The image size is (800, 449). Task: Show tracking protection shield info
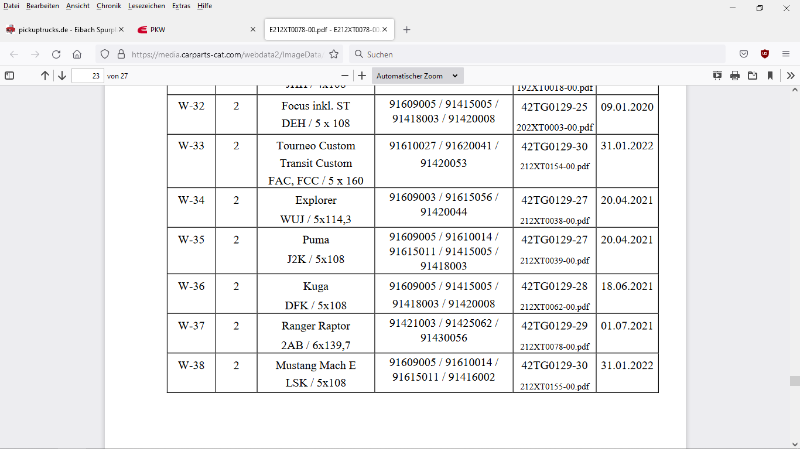coord(105,54)
